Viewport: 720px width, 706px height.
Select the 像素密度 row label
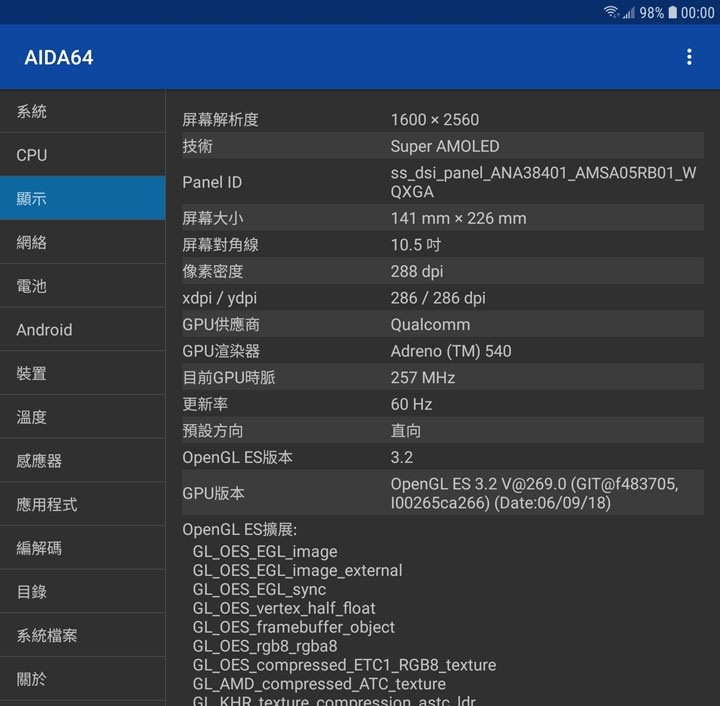tap(213, 271)
